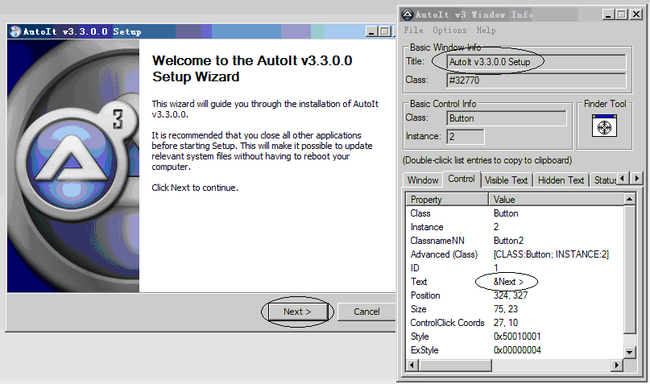Select the Text row showing &Next >
The width and height of the screenshot is (650, 384).
click(515, 282)
